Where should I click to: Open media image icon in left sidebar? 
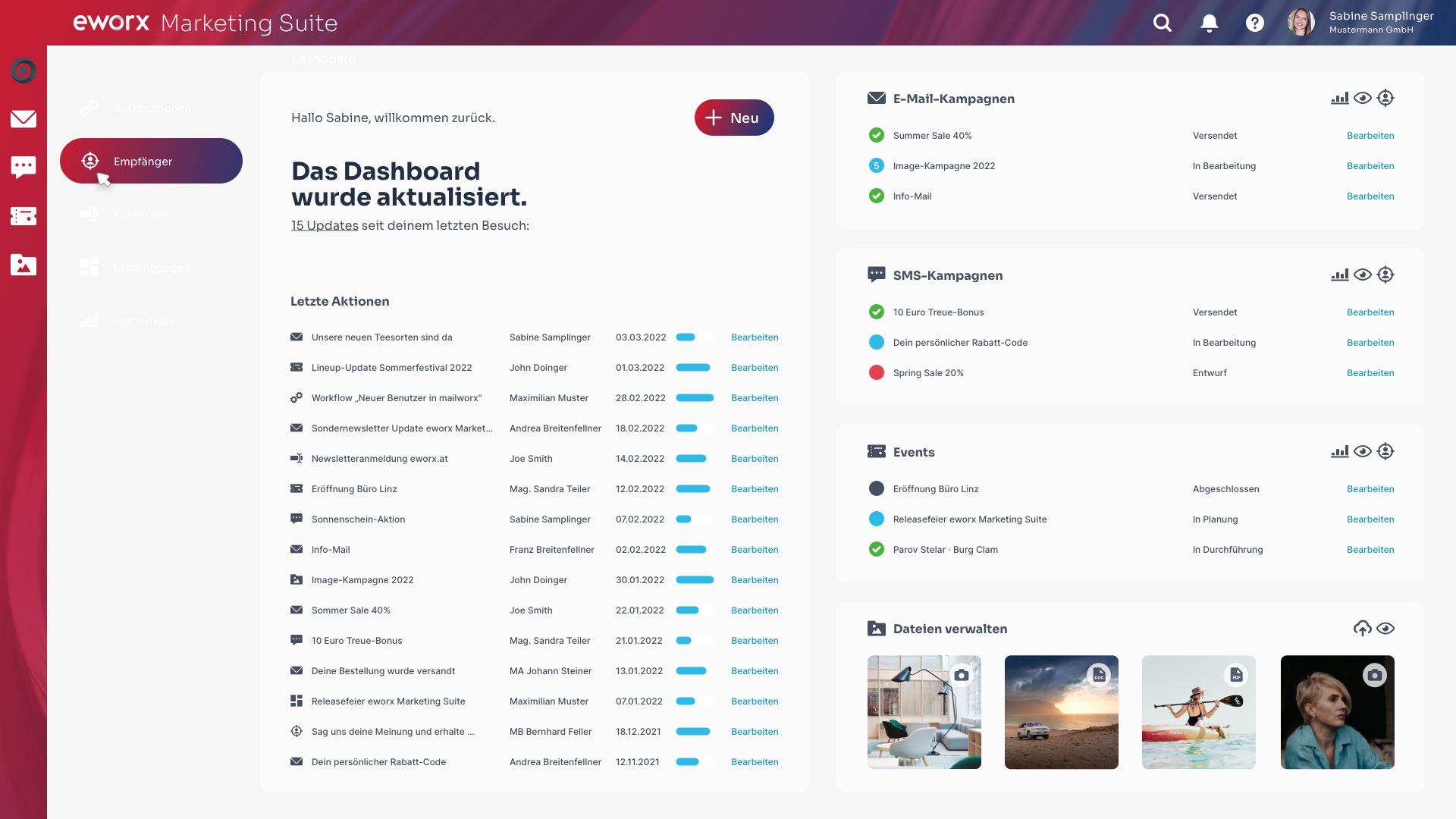pyautogui.click(x=24, y=265)
